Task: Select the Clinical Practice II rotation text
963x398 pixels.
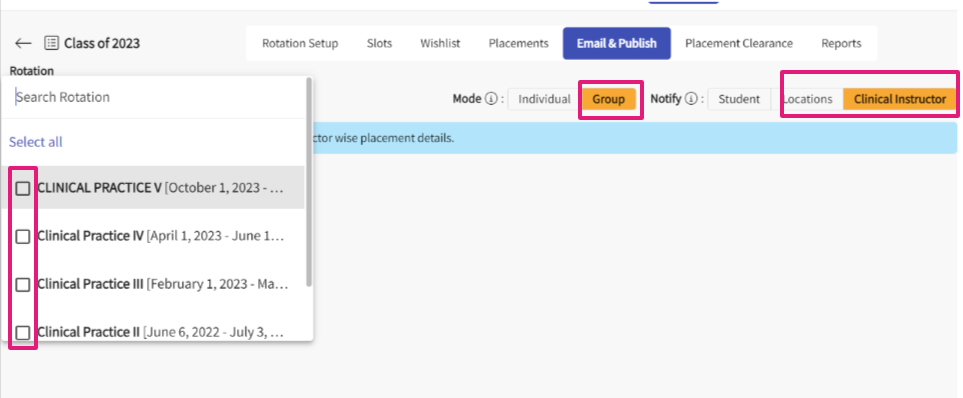Action: pyautogui.click(x=161, y=332)
